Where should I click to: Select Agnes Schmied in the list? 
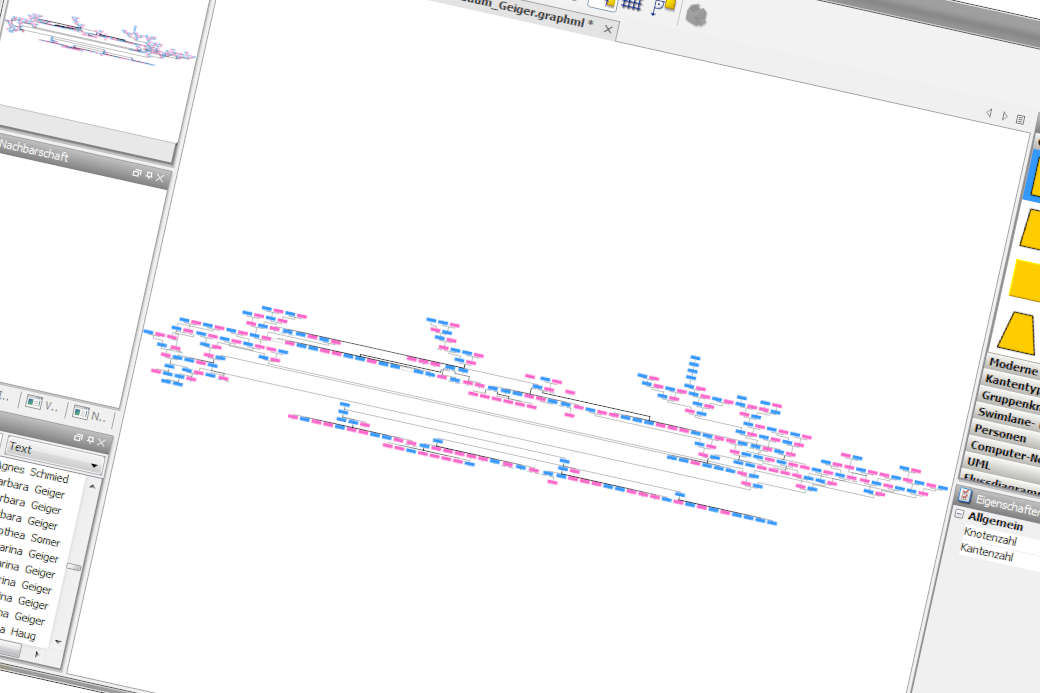pyautogui.click(x=36, y=474)
